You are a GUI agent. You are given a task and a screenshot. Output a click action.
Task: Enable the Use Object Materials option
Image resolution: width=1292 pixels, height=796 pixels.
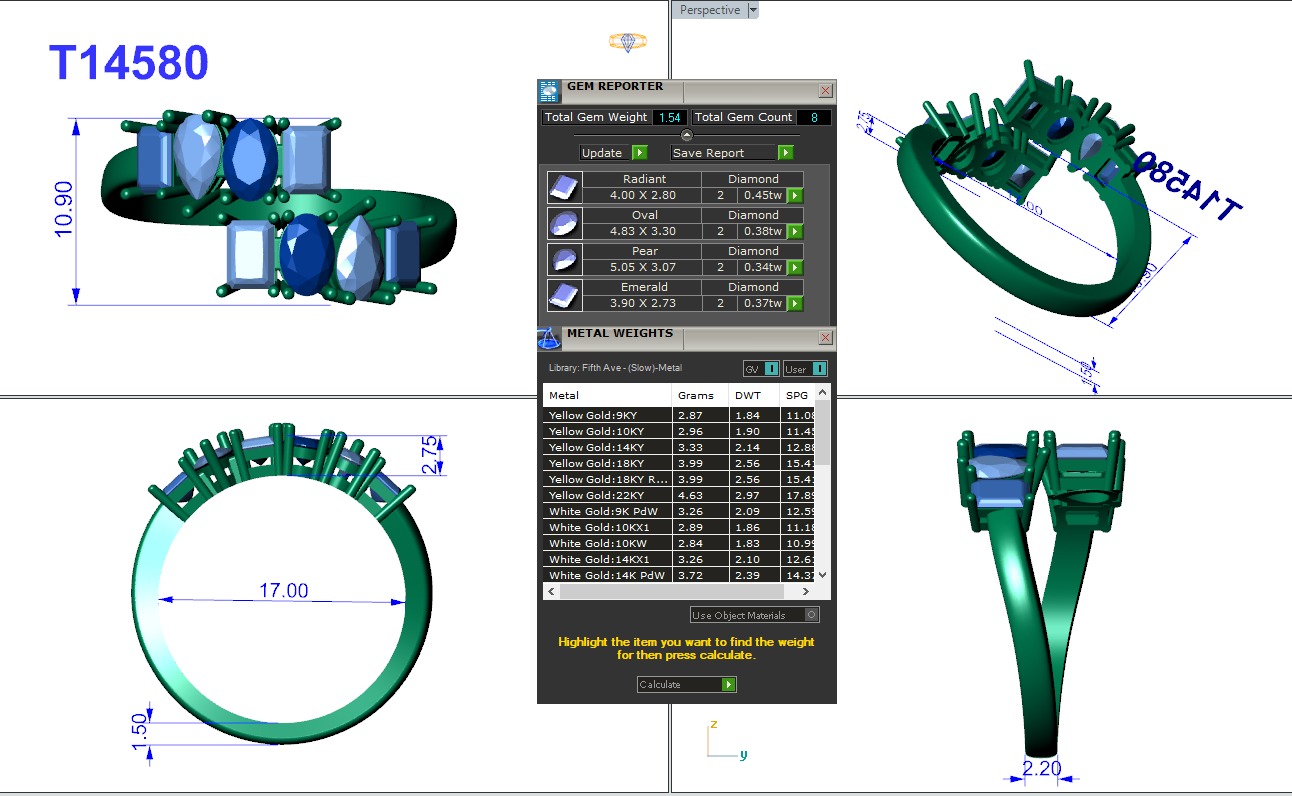811,615
